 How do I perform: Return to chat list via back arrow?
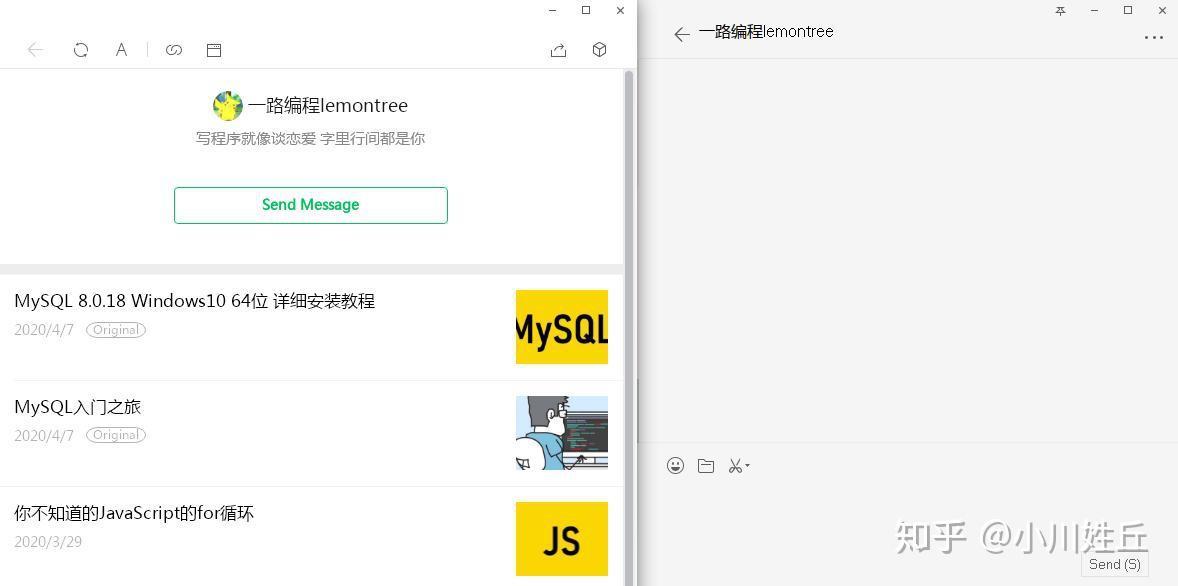tap(681, 33)
